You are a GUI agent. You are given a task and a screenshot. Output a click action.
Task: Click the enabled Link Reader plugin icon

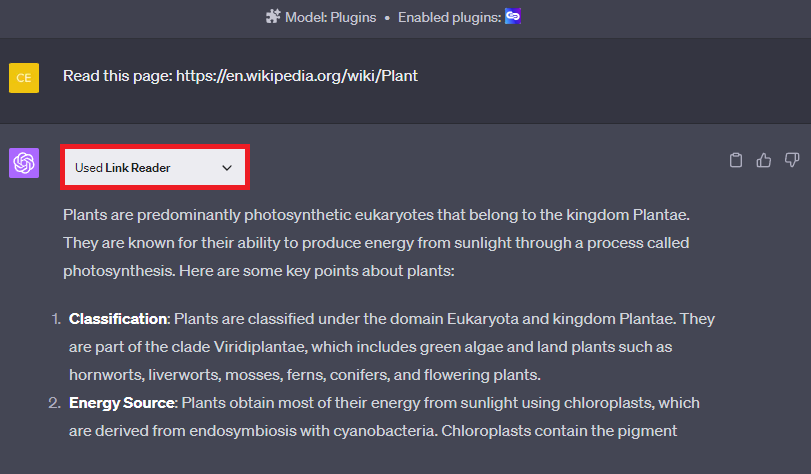pos(513,17)
